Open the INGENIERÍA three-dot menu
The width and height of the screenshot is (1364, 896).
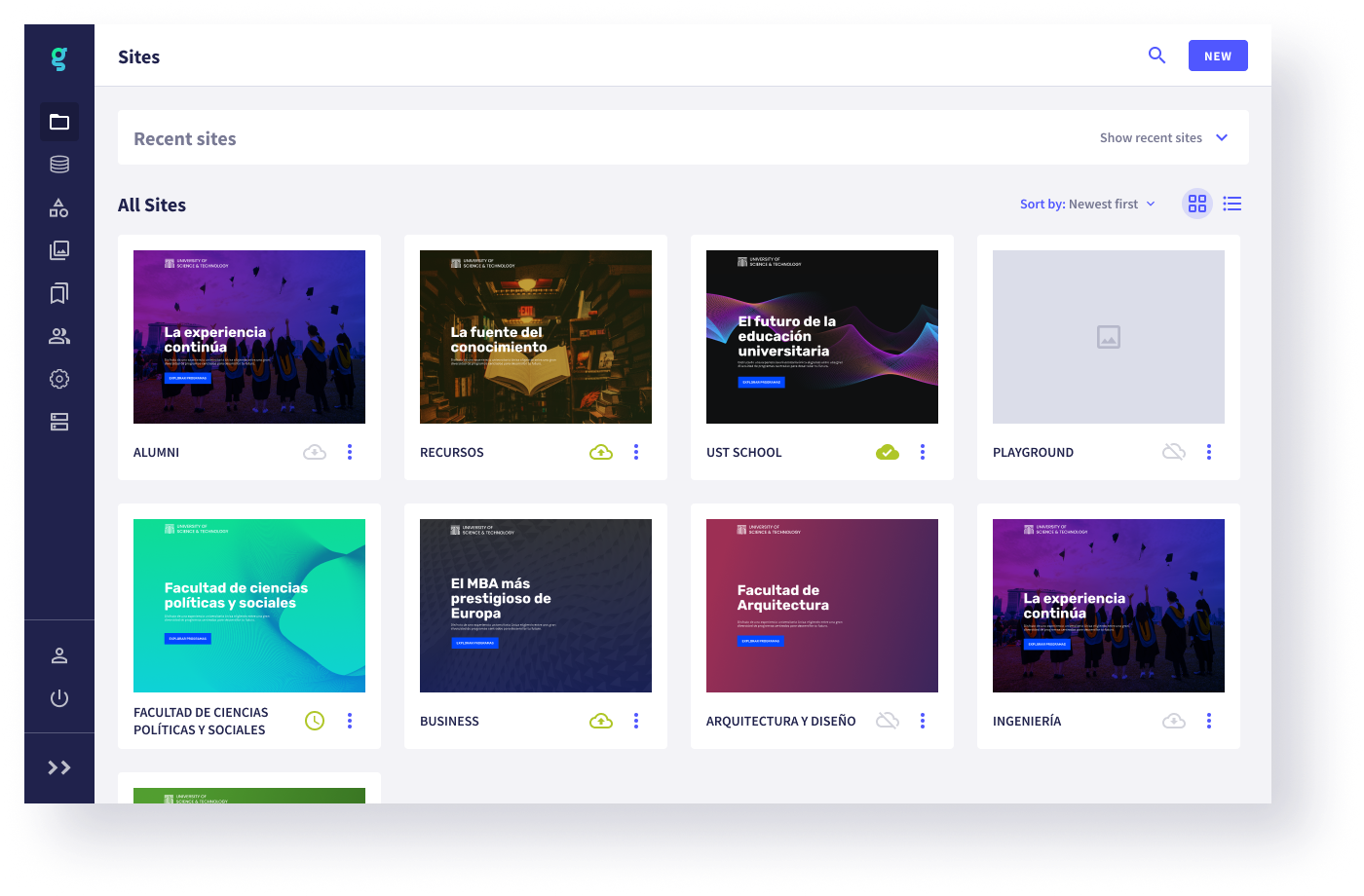tap(1209, 721)
